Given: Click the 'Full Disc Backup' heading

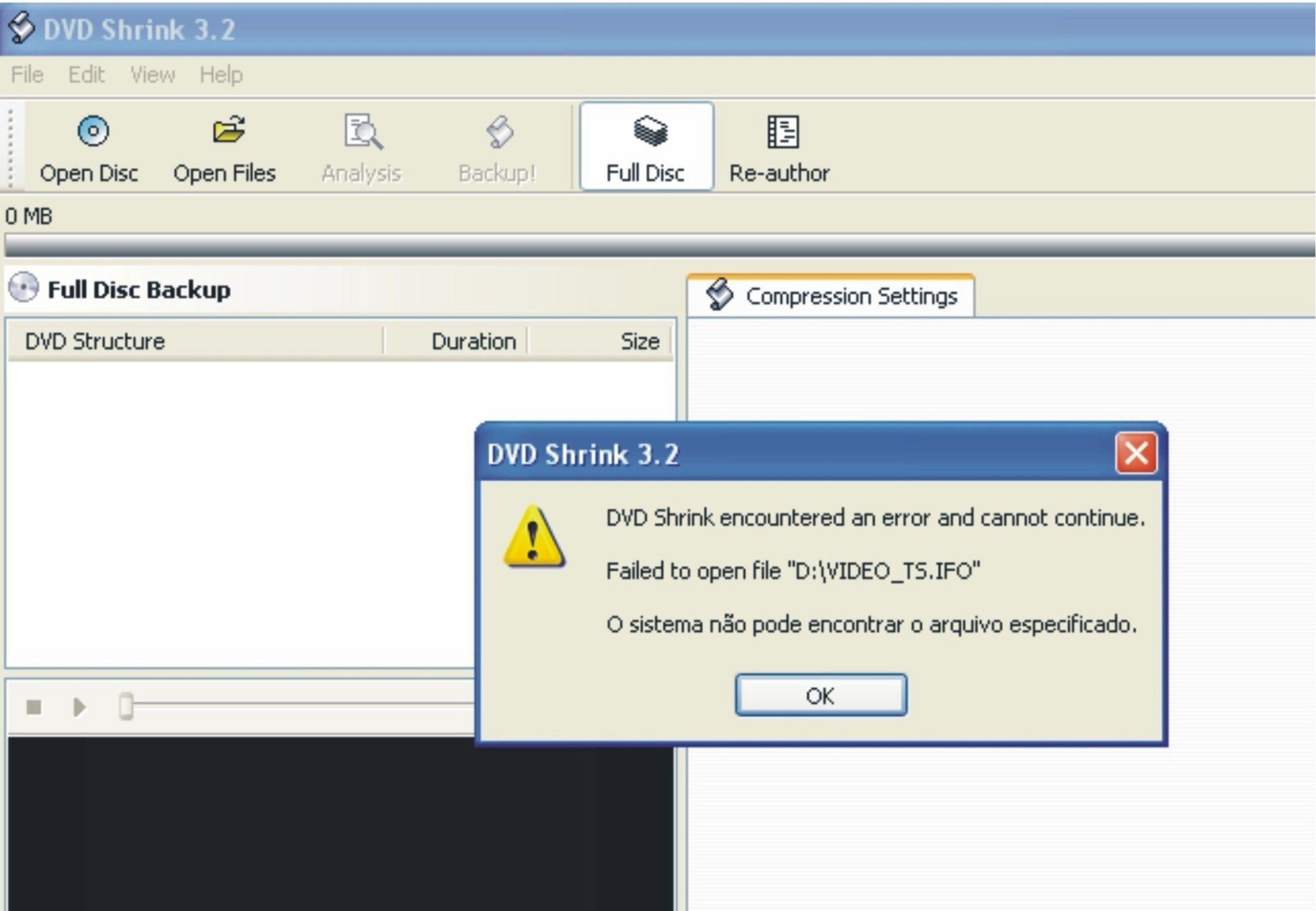Looking at the screenshot, I should tap(139, 290).
